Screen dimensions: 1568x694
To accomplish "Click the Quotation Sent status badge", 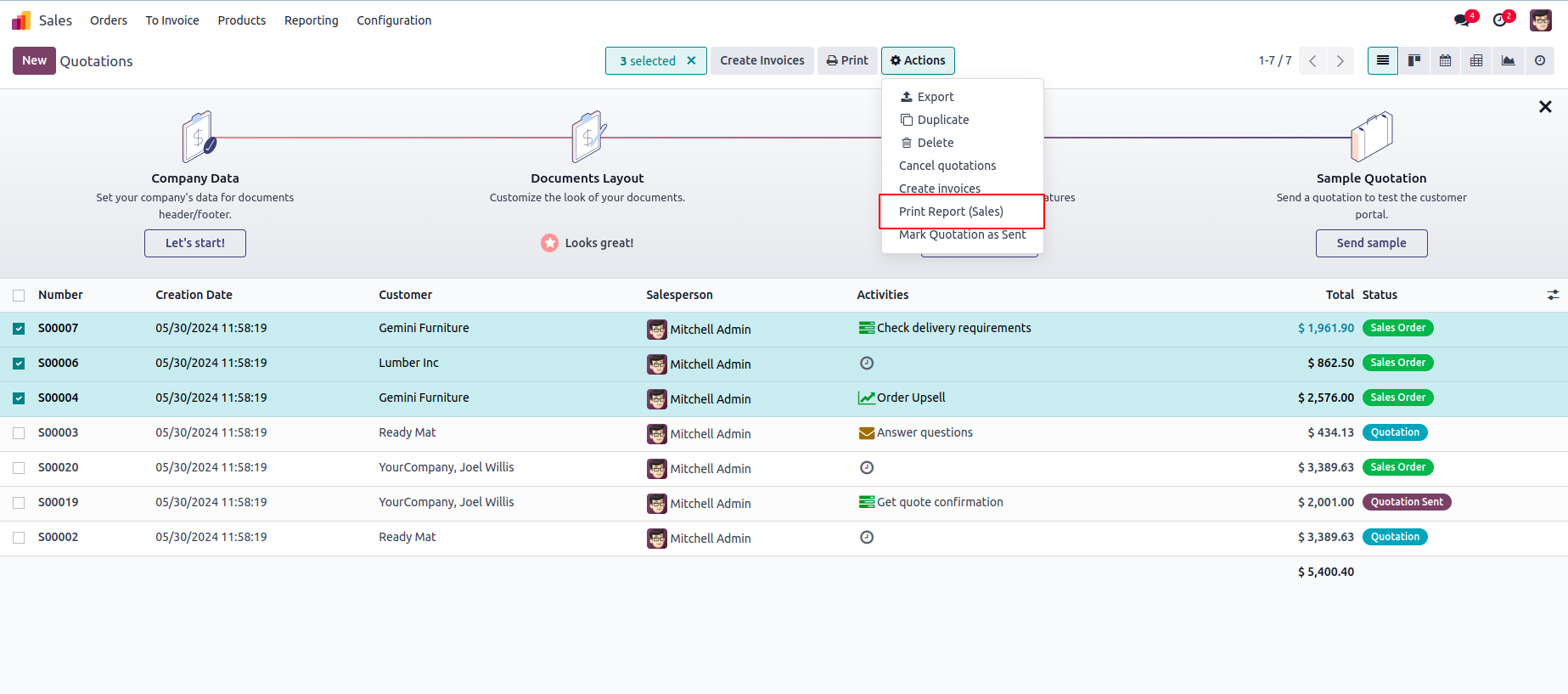I will point(1407,502).
